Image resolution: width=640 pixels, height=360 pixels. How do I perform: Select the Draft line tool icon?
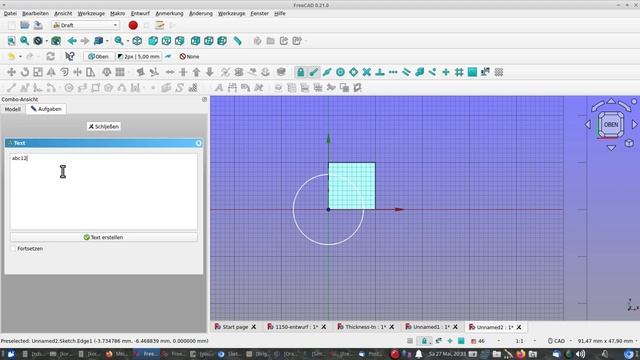click(11, 88)
